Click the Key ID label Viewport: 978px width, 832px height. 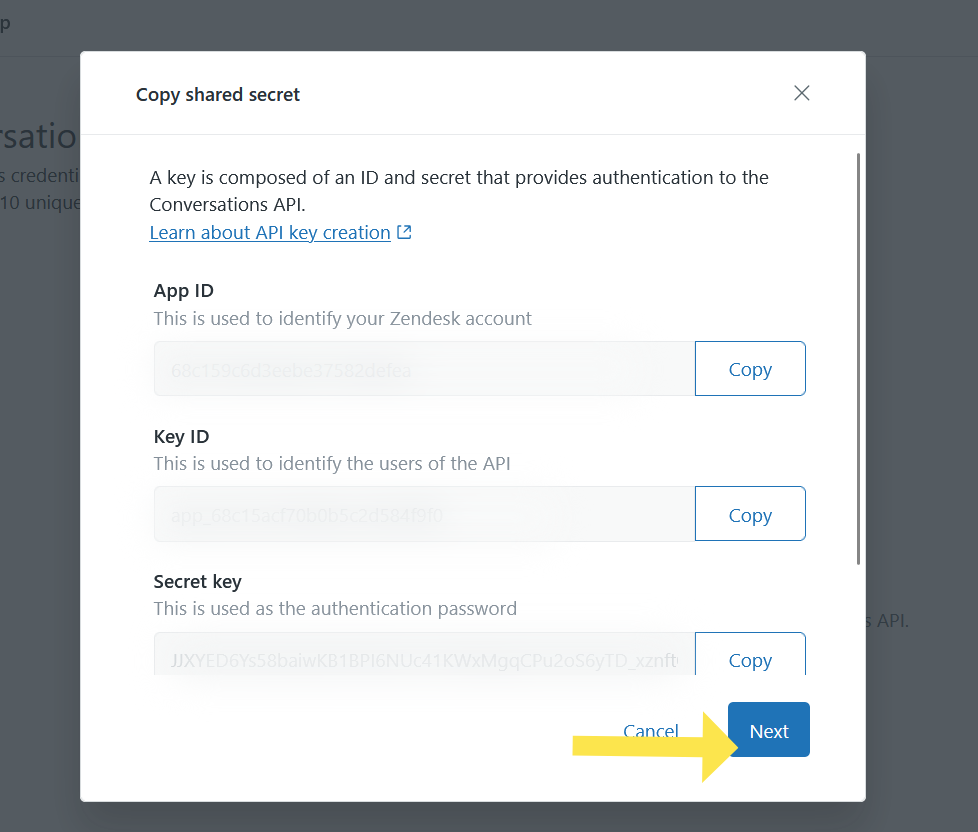(181, 436)
